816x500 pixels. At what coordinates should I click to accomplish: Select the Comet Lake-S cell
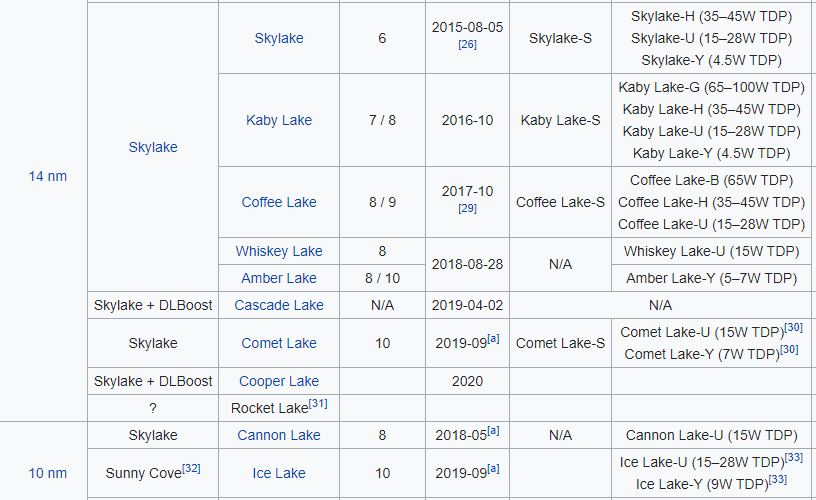(560, 343)
